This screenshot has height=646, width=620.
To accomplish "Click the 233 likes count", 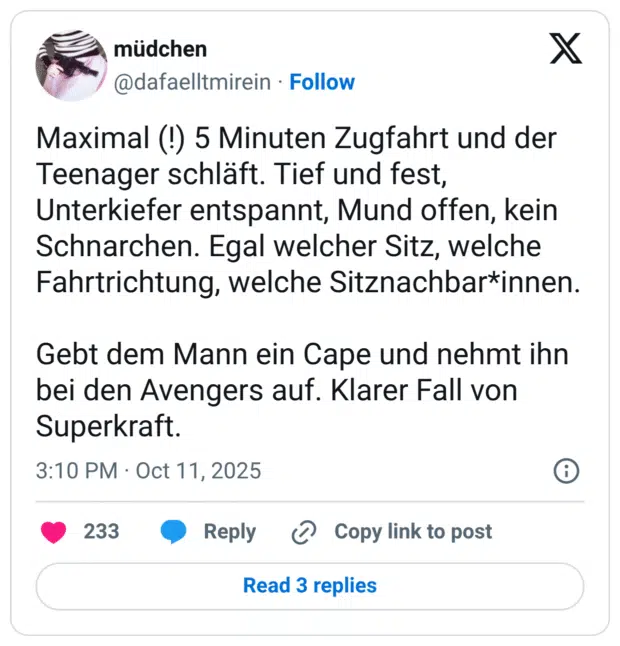I will pos(101,532).
